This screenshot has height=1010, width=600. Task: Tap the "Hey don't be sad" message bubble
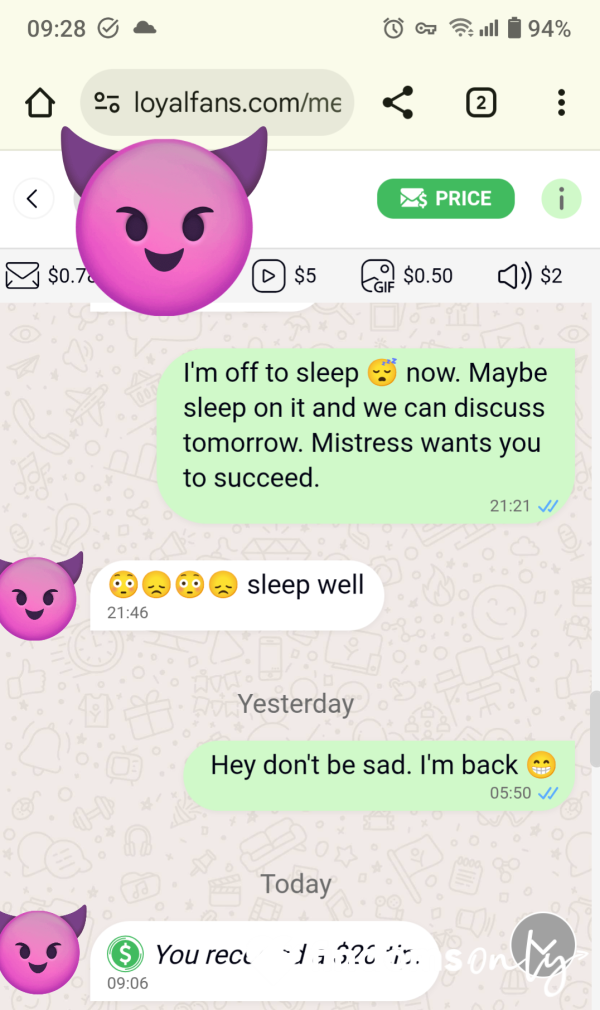379,776
